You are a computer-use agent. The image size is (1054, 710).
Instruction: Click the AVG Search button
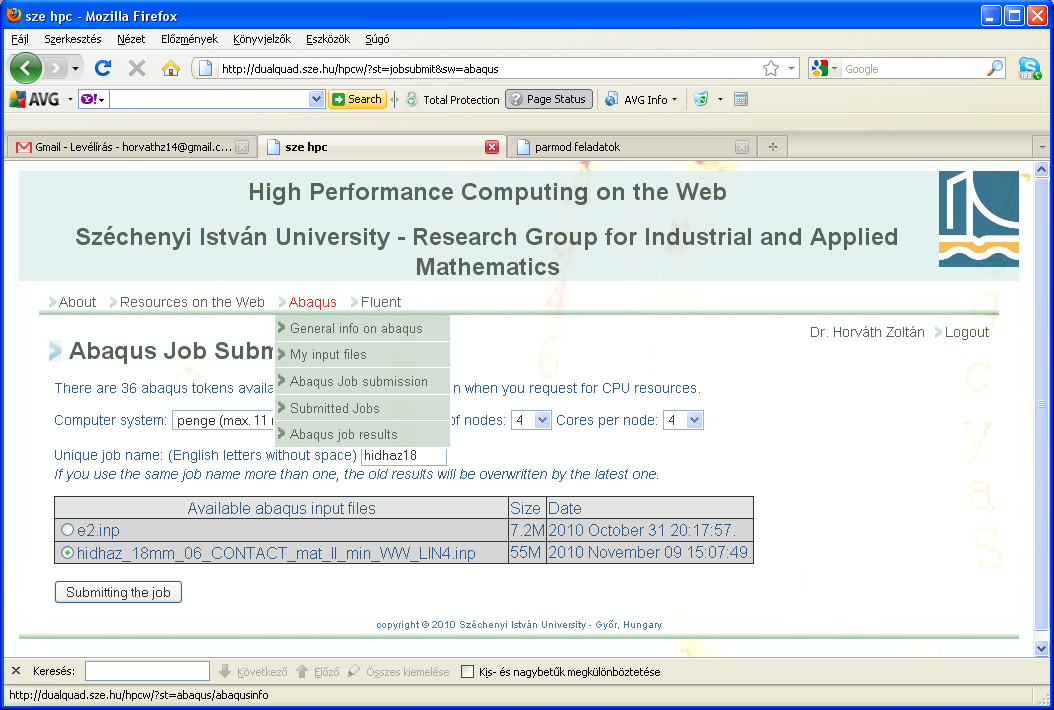(358, 100)
